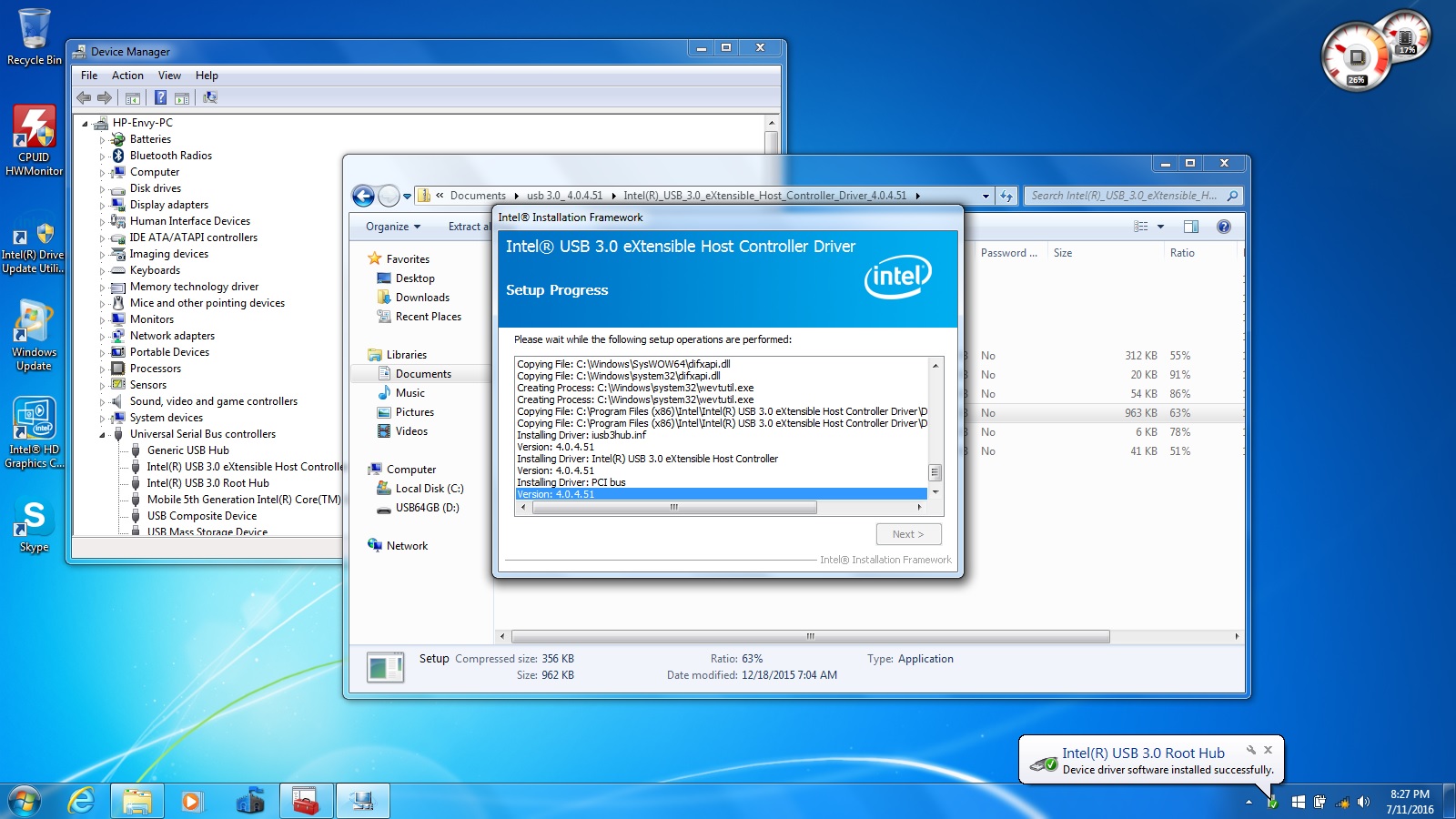Click Password column header in Explorer

(1008, 253)
